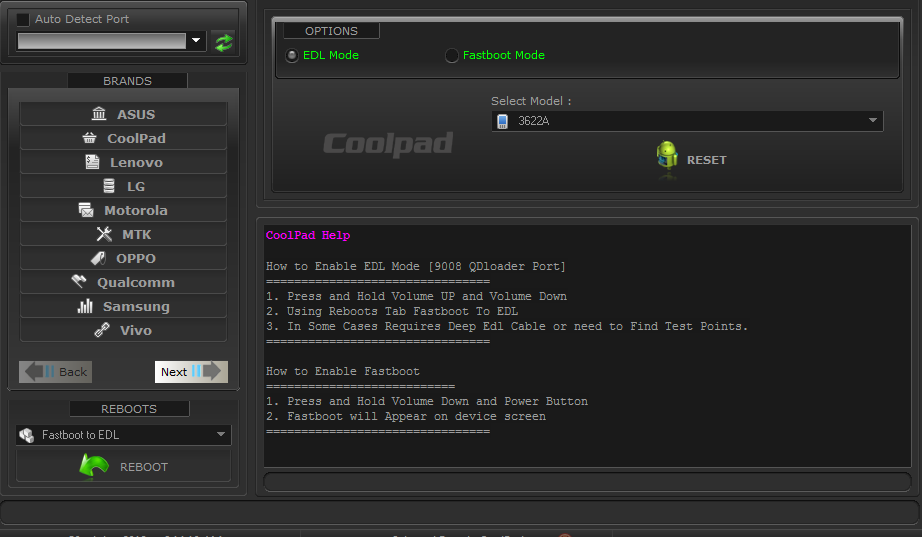922x537 pixels.
Task: Click the OPPO tag icon
Action: tap(98, 258)
